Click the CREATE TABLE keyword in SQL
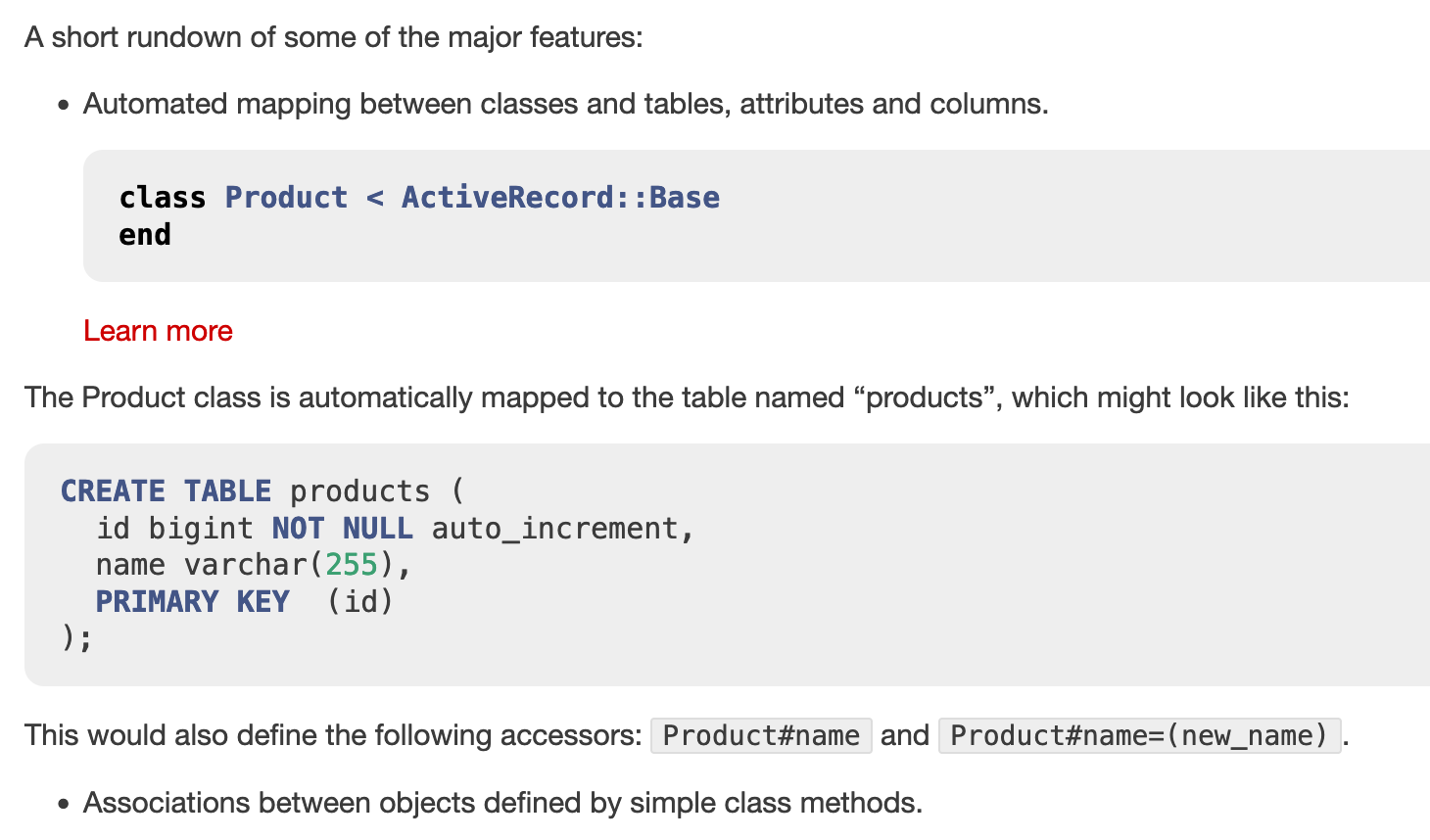This screenshot has height=840, width=1430. point(166,490)
